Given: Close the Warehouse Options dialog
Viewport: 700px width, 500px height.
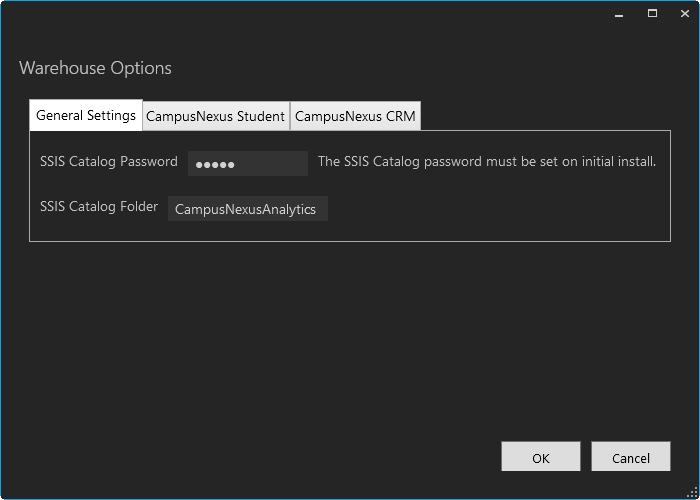Looking at the screenshot, I should tap(684, 14).
